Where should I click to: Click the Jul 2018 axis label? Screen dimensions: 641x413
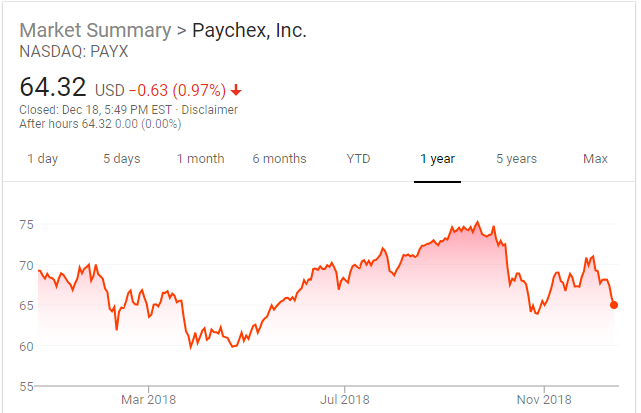tap(344, 399)
